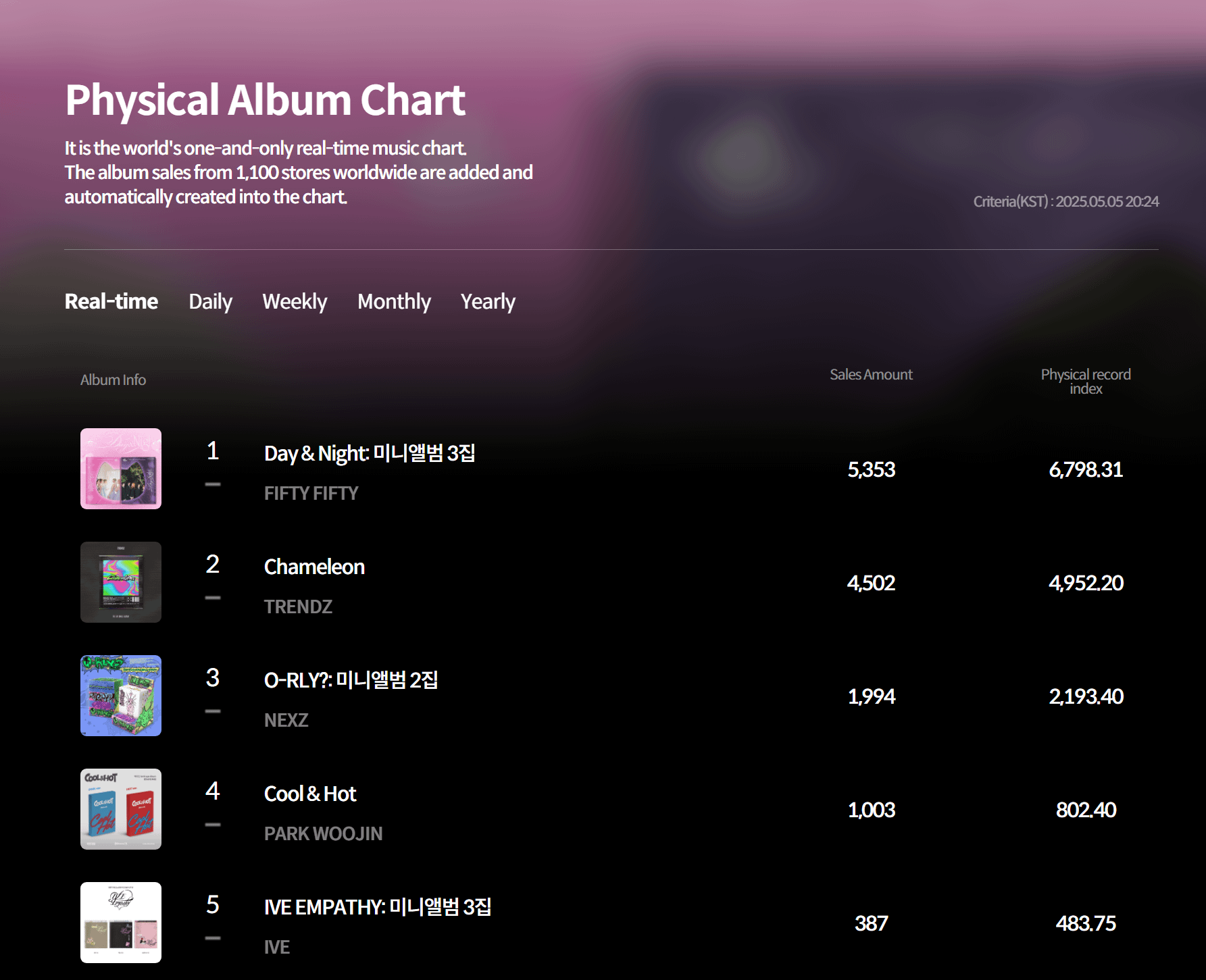The width and height of the screenshot is (1206, 980).
Task: Click the Criteria(KST) timestamp text
Action: (x=1066, y=201)
